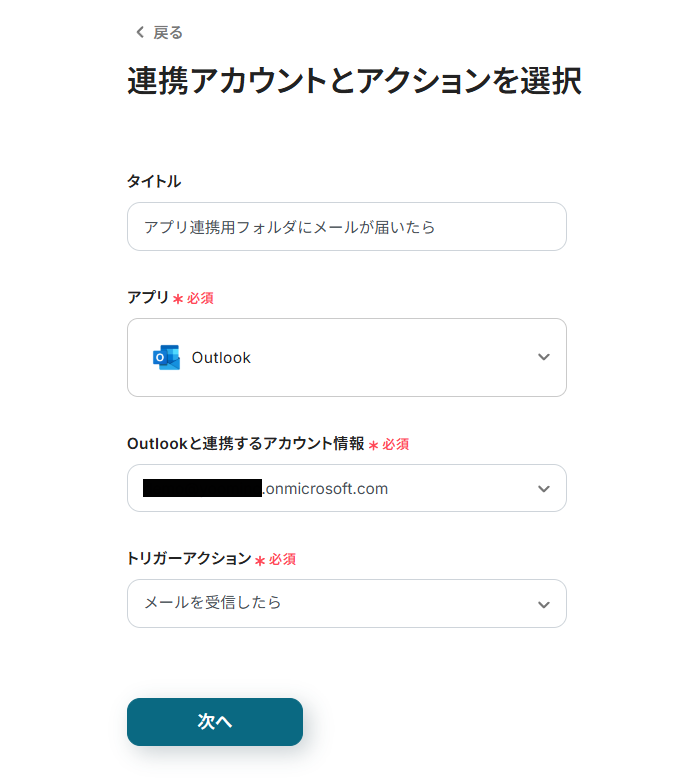Click the 連携アカウントとアクションを選択 heading
The width and height of the screenshot is (686, 783).
tap(354, 81)
